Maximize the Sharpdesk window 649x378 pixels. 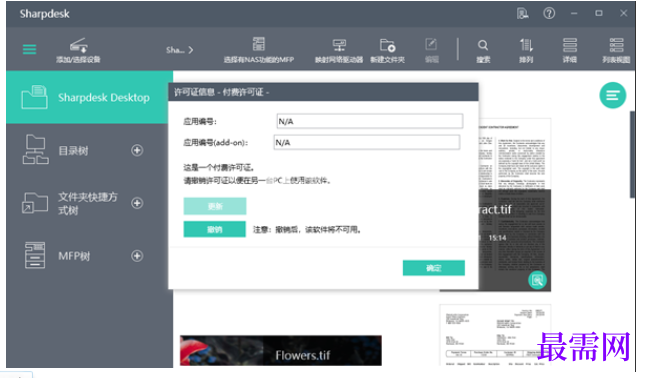click(x=599, y=13)
